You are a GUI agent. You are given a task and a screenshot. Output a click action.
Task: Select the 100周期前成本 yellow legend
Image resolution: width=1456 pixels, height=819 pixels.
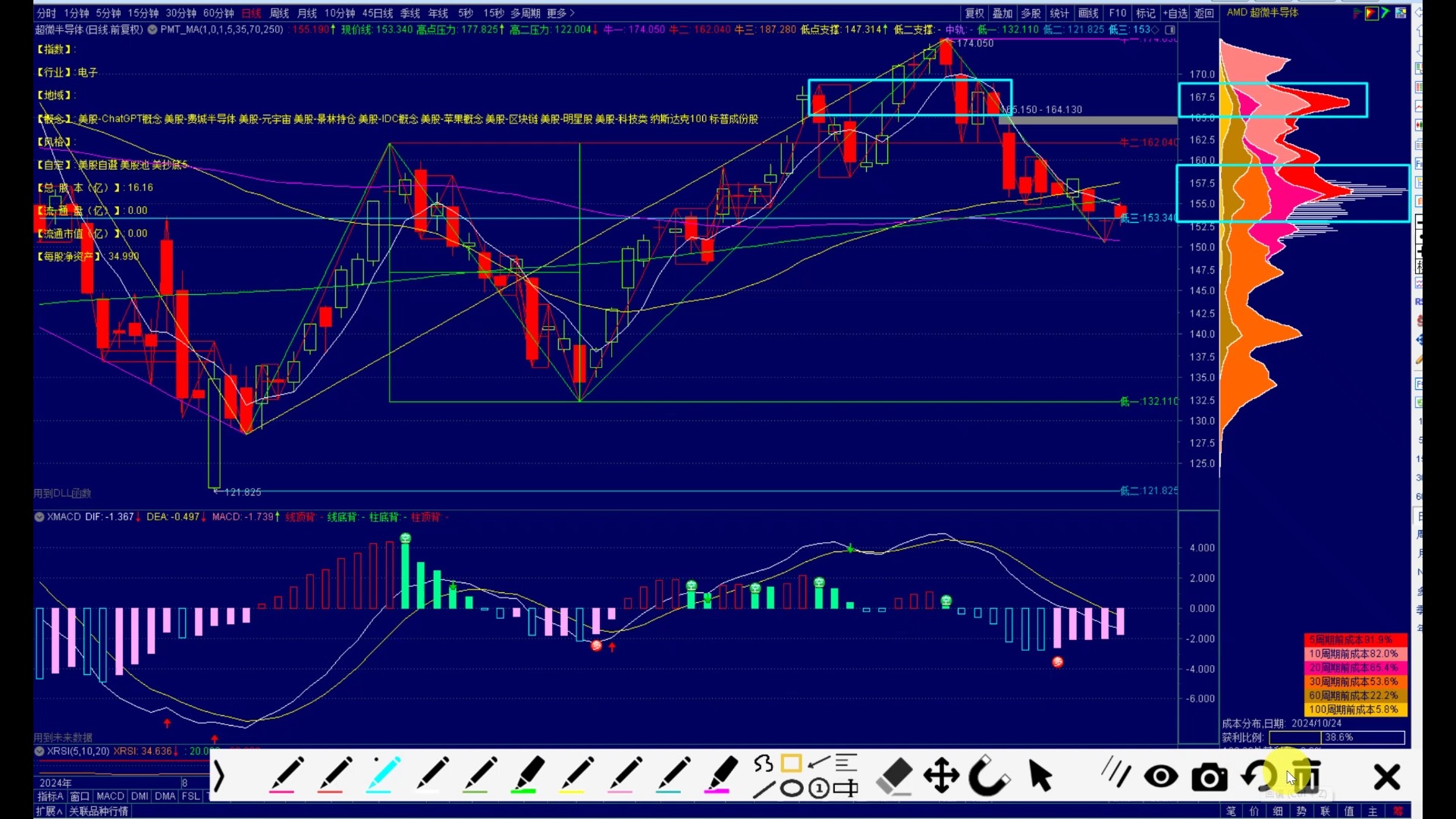pyautogui.click(x=1355, y=710)
